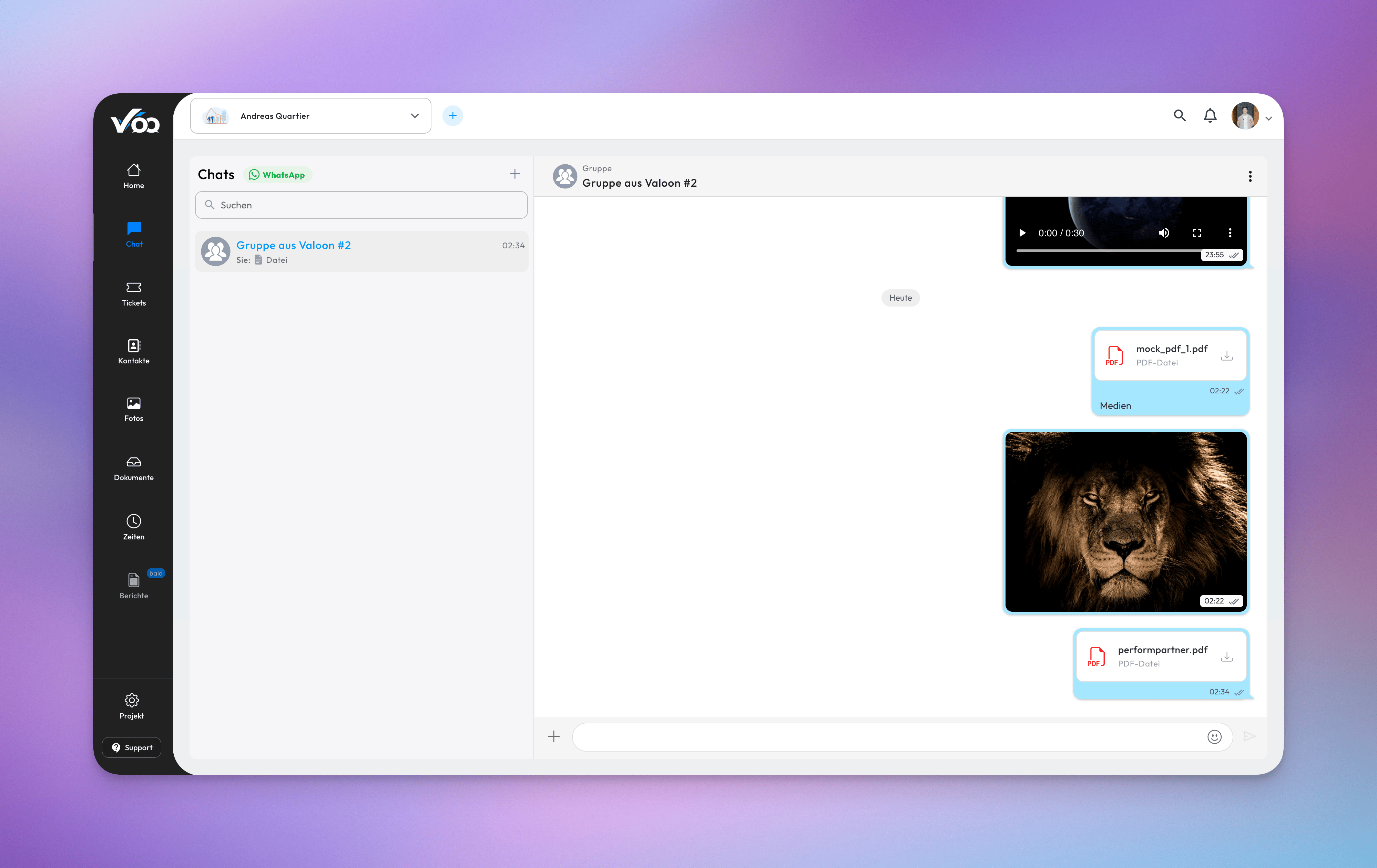Open the emoji picker in message field
Image resolution: width=1377 pixels, height=868 pixels.
1214,736
